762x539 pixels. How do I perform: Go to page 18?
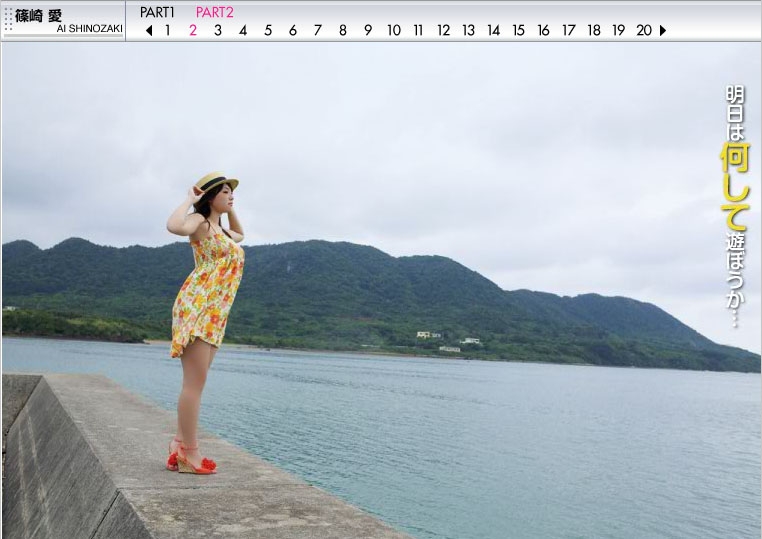point(594,31)
